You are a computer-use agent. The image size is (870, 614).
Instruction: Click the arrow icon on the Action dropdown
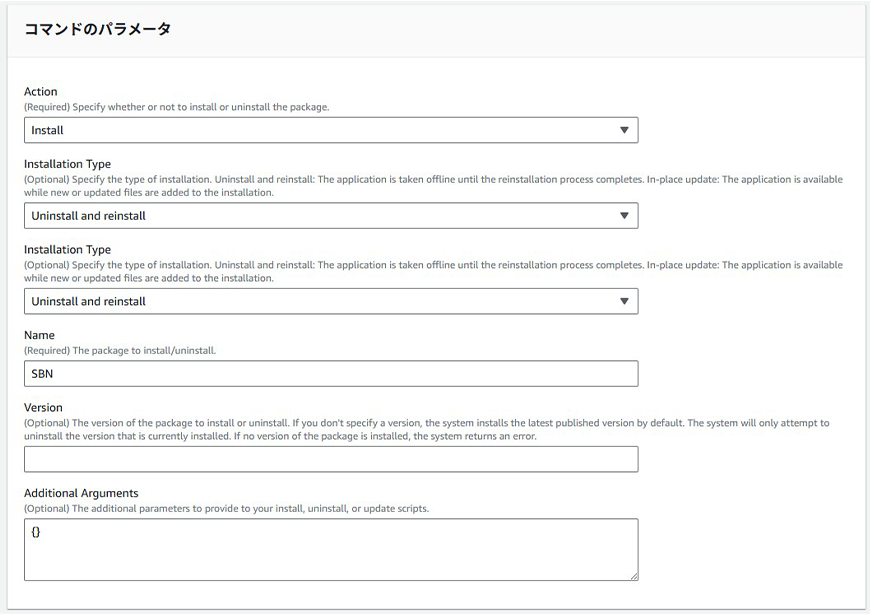coord(624,130)
